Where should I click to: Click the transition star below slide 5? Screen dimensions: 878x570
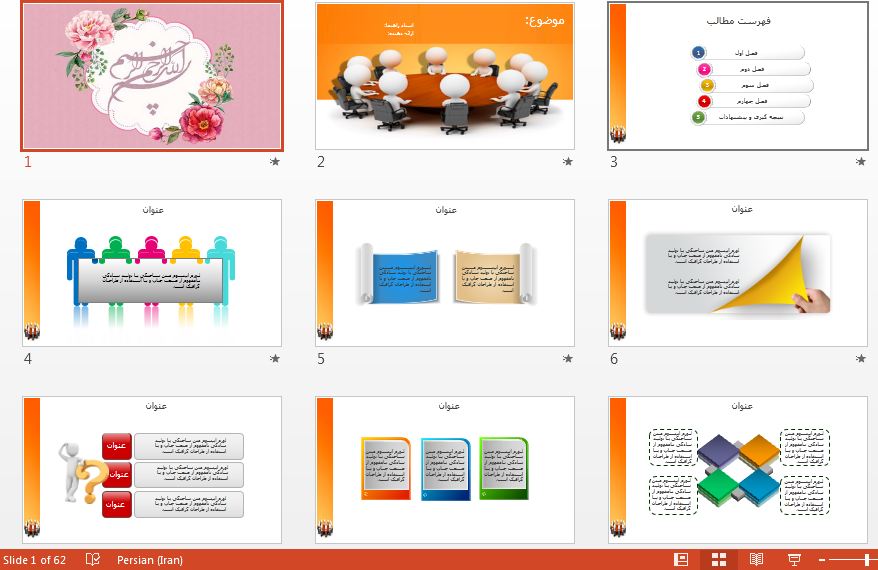pos(568,358)
